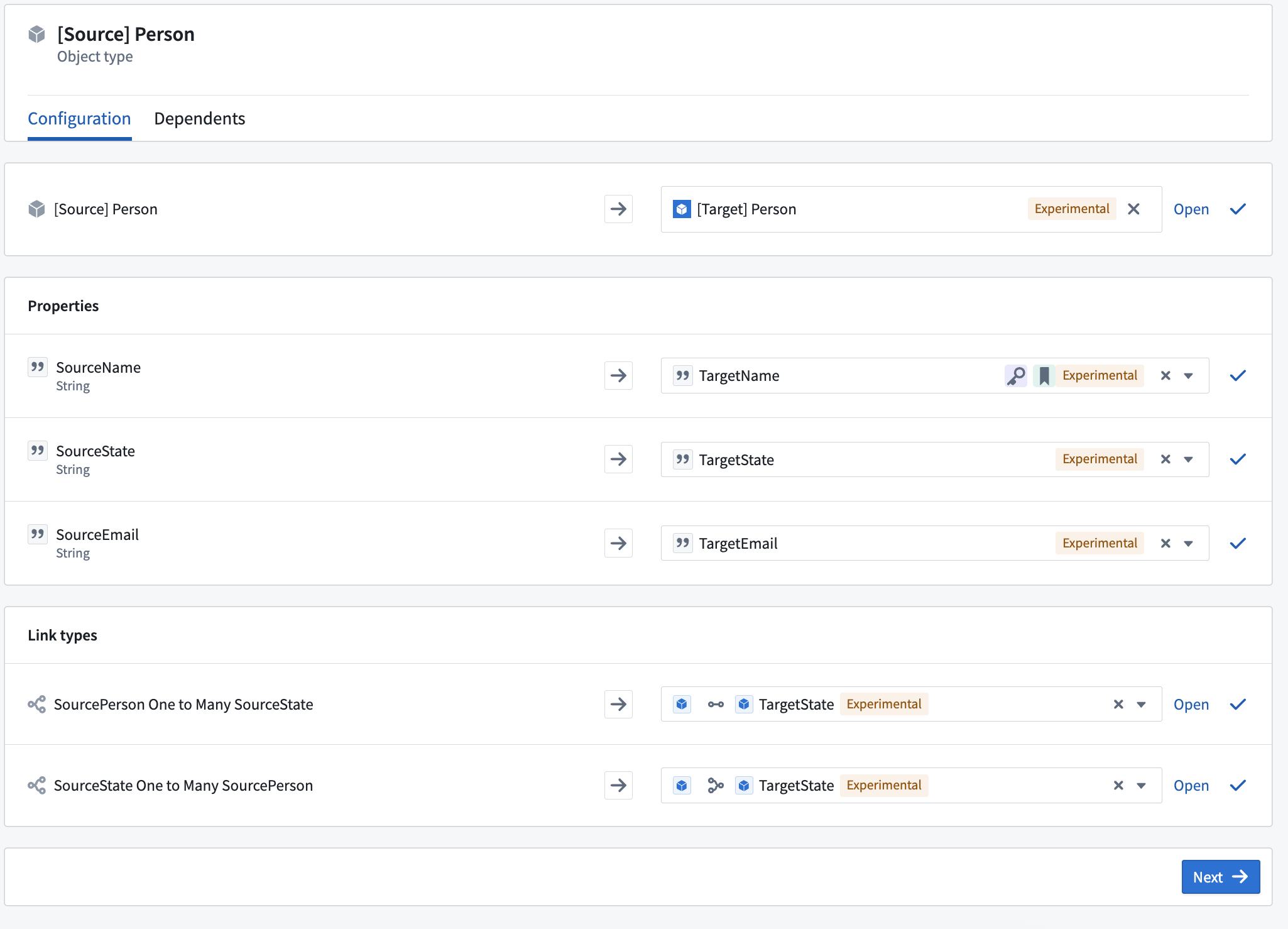
Task: Click the string quotes icon beside TargetEmail
Action: pyautogui.click(x=682, y=542)
